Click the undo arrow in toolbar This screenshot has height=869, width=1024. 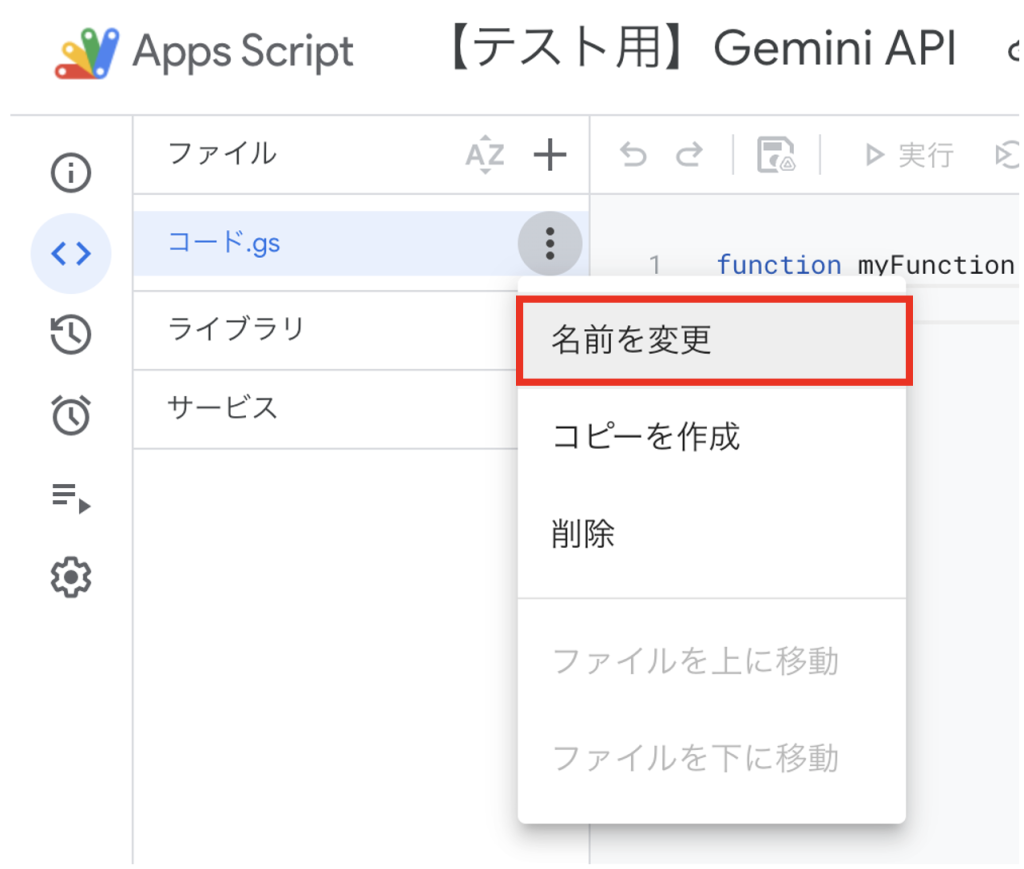[x=633, y=155]
